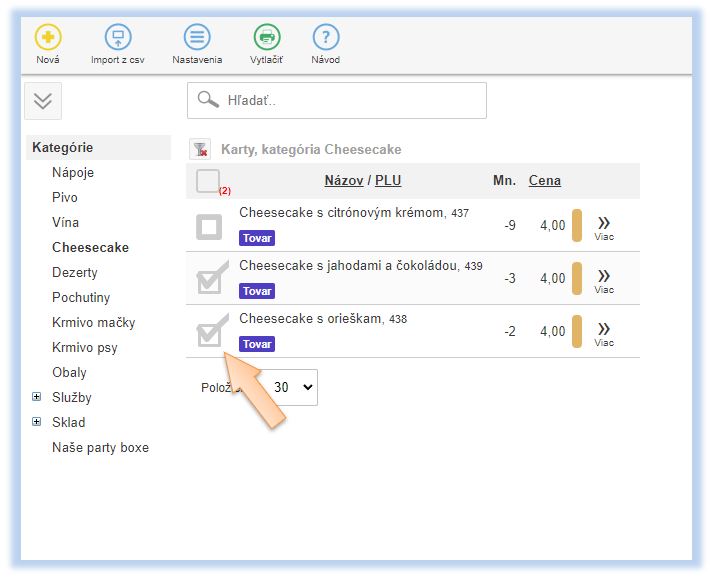Check the Cheesecake s citrónovým krémom checkbox
Screen dimensions: 711x580
pos(209,227)
